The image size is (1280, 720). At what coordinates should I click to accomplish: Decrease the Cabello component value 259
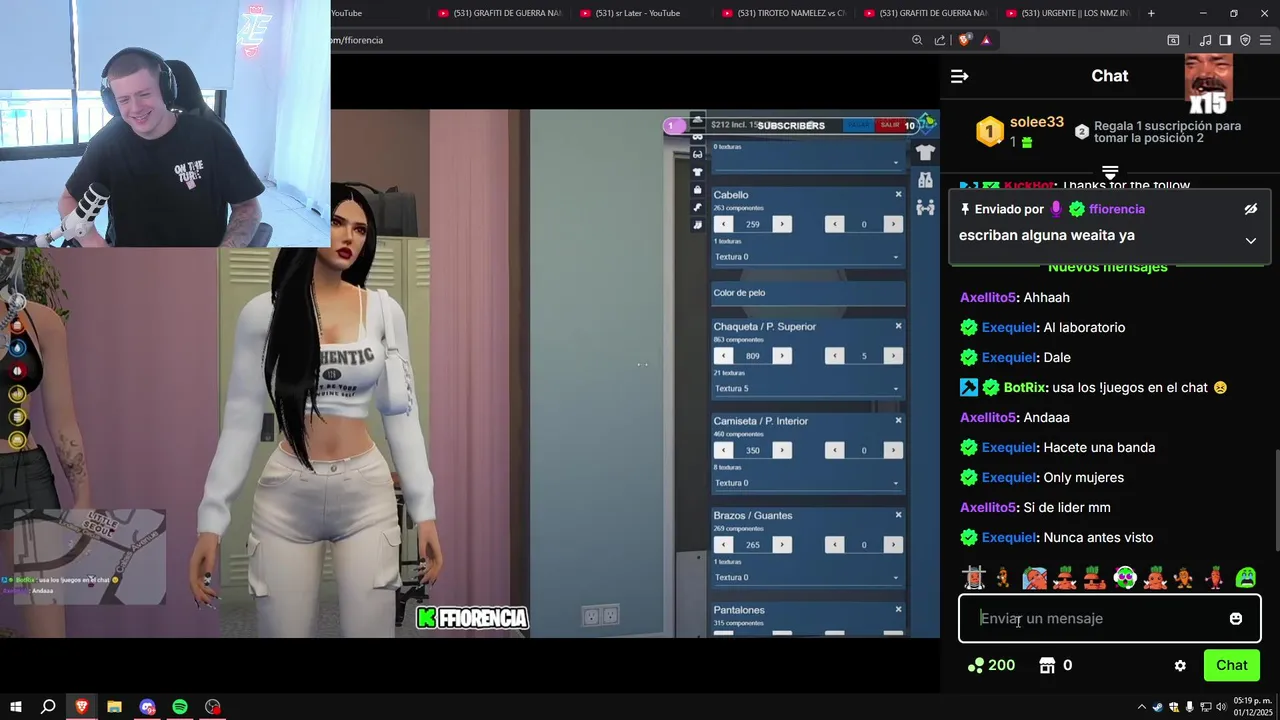click(x=723, y=224)
